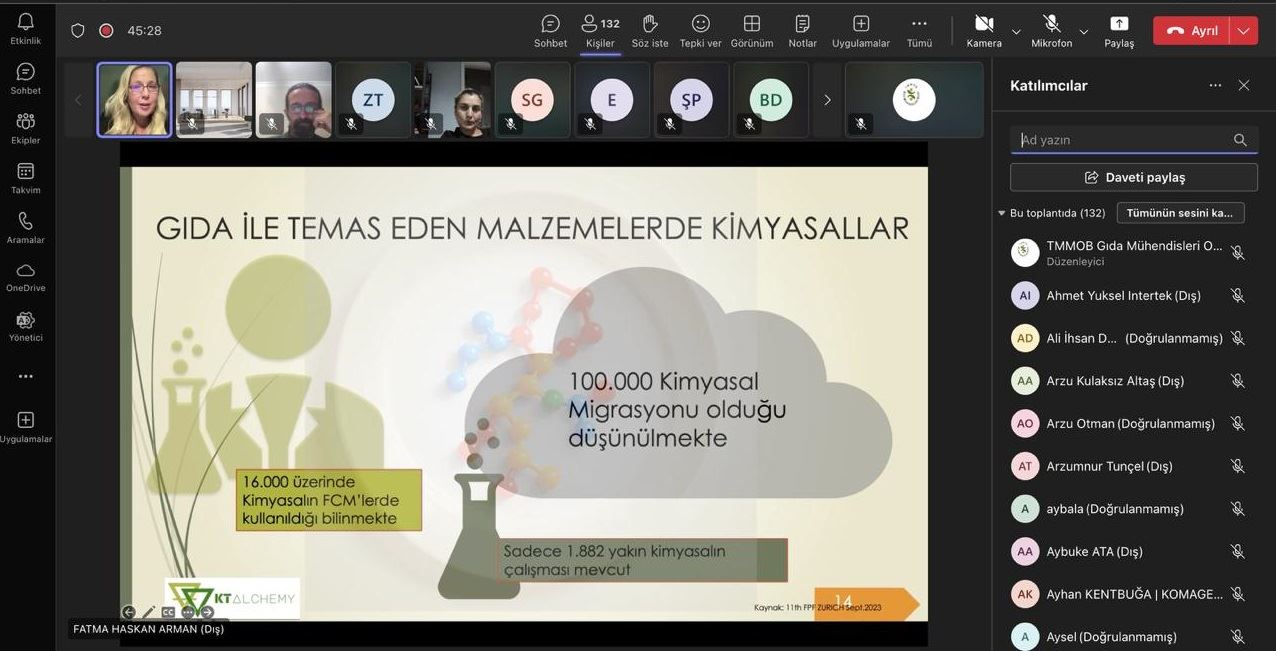The image size is (1276, 651).
Task: Select the ZT participant thumbnail
Action: tap(373, 100)
